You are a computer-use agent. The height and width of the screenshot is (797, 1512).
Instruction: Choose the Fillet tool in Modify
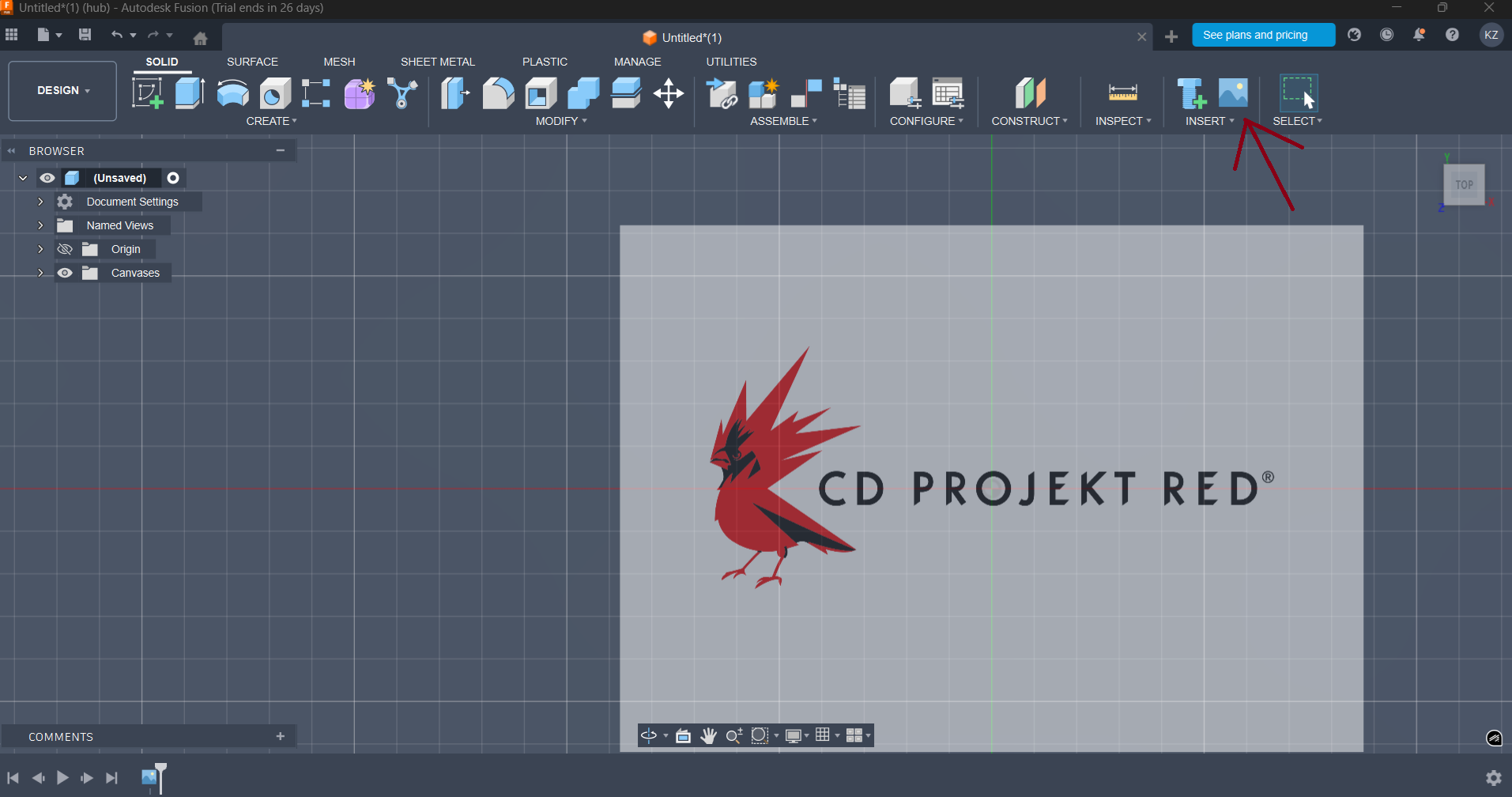coord(498,93)
